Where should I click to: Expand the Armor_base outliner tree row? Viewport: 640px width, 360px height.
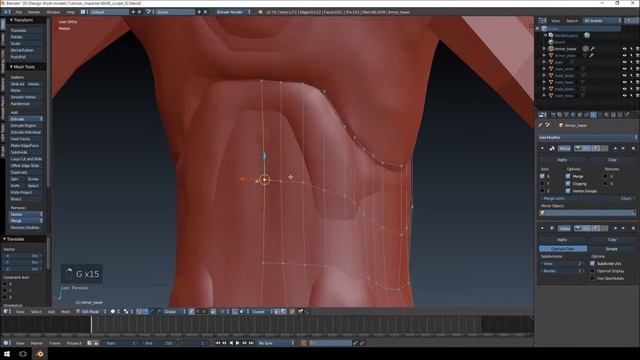pos(544,49)
